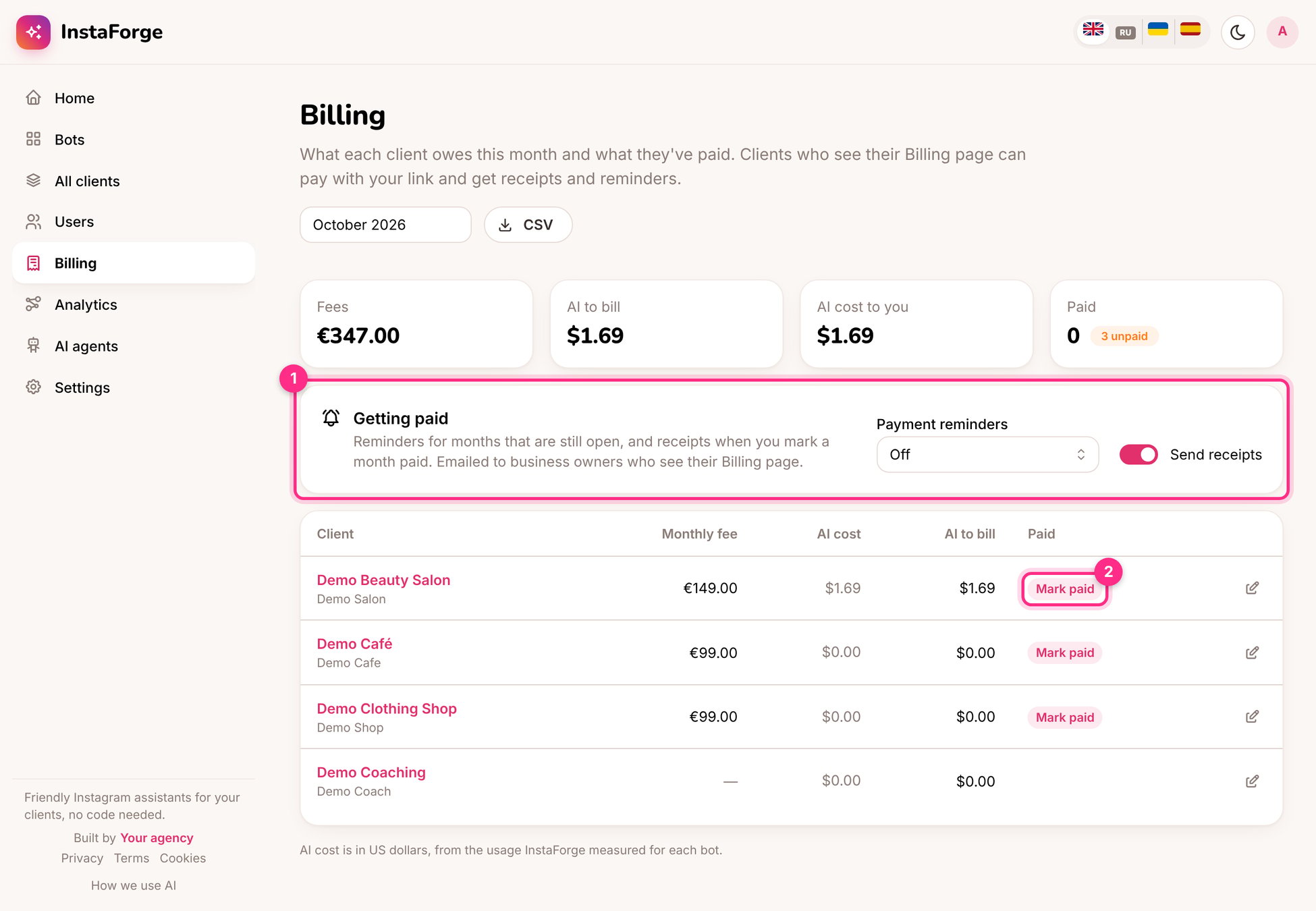Open the October 2026 month picker
1316x911 pixels.
point(385,225)
